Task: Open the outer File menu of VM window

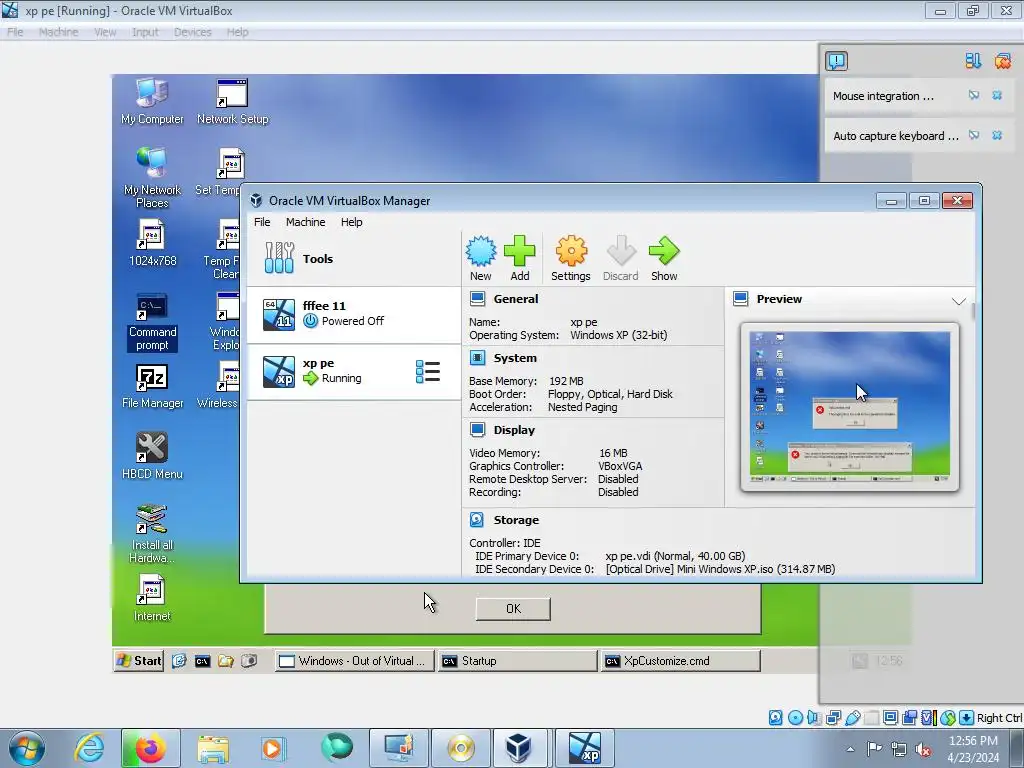Action: click(15, 32)
